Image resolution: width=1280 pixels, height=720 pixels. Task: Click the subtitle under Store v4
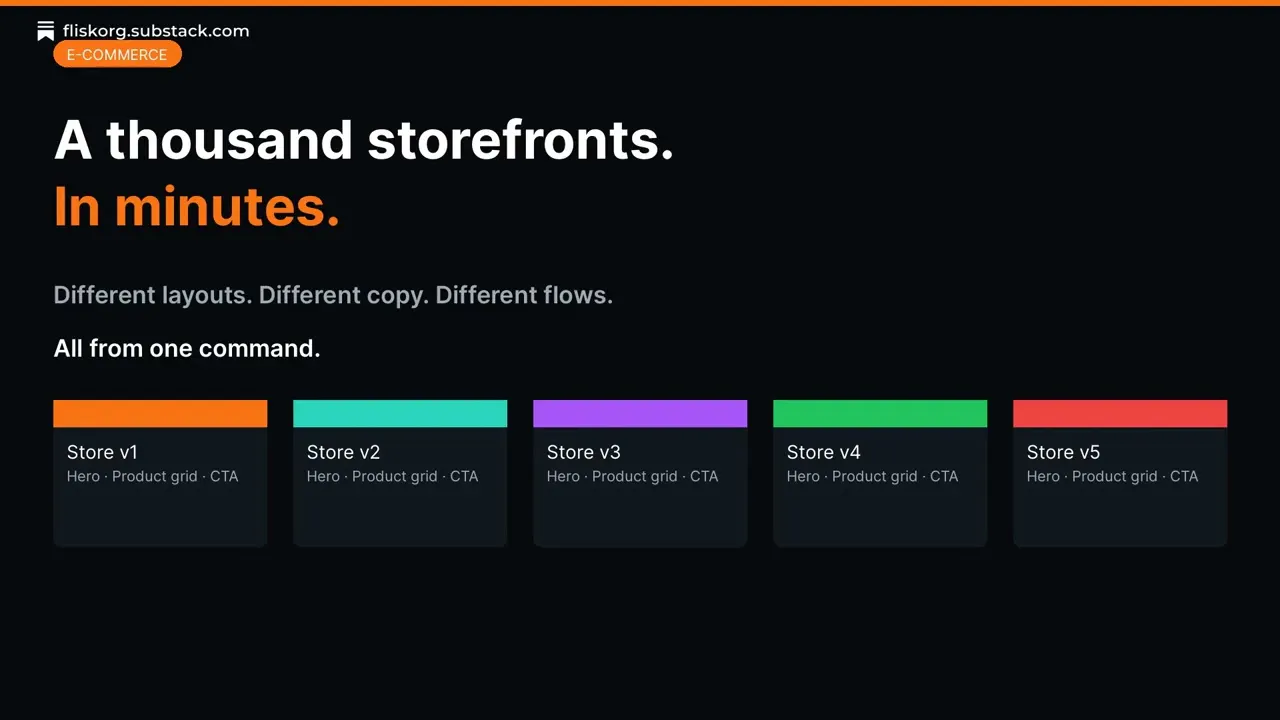[x=873, y=477]
